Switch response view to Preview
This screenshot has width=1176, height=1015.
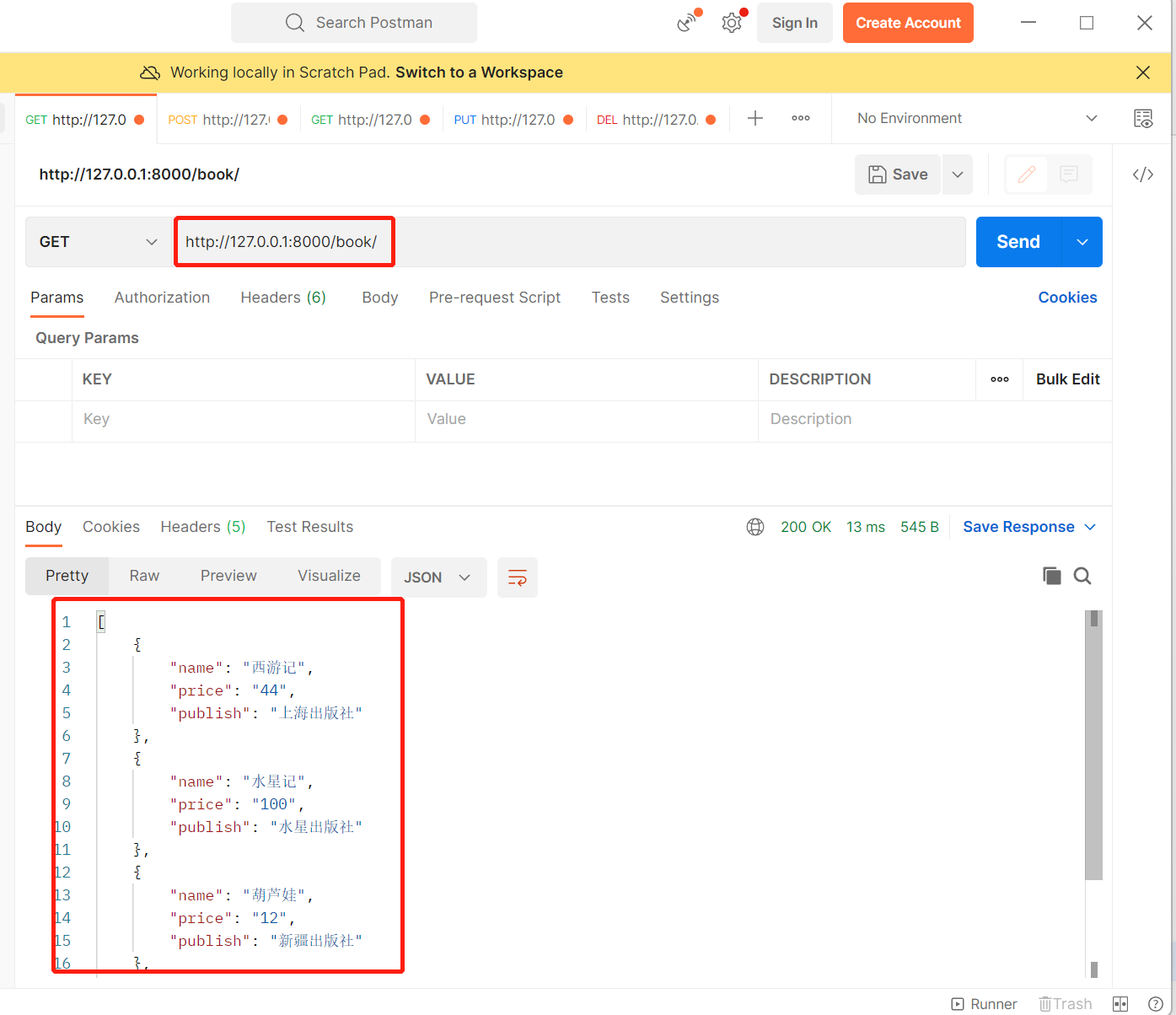pyautogui.click(x=228, y=576)
